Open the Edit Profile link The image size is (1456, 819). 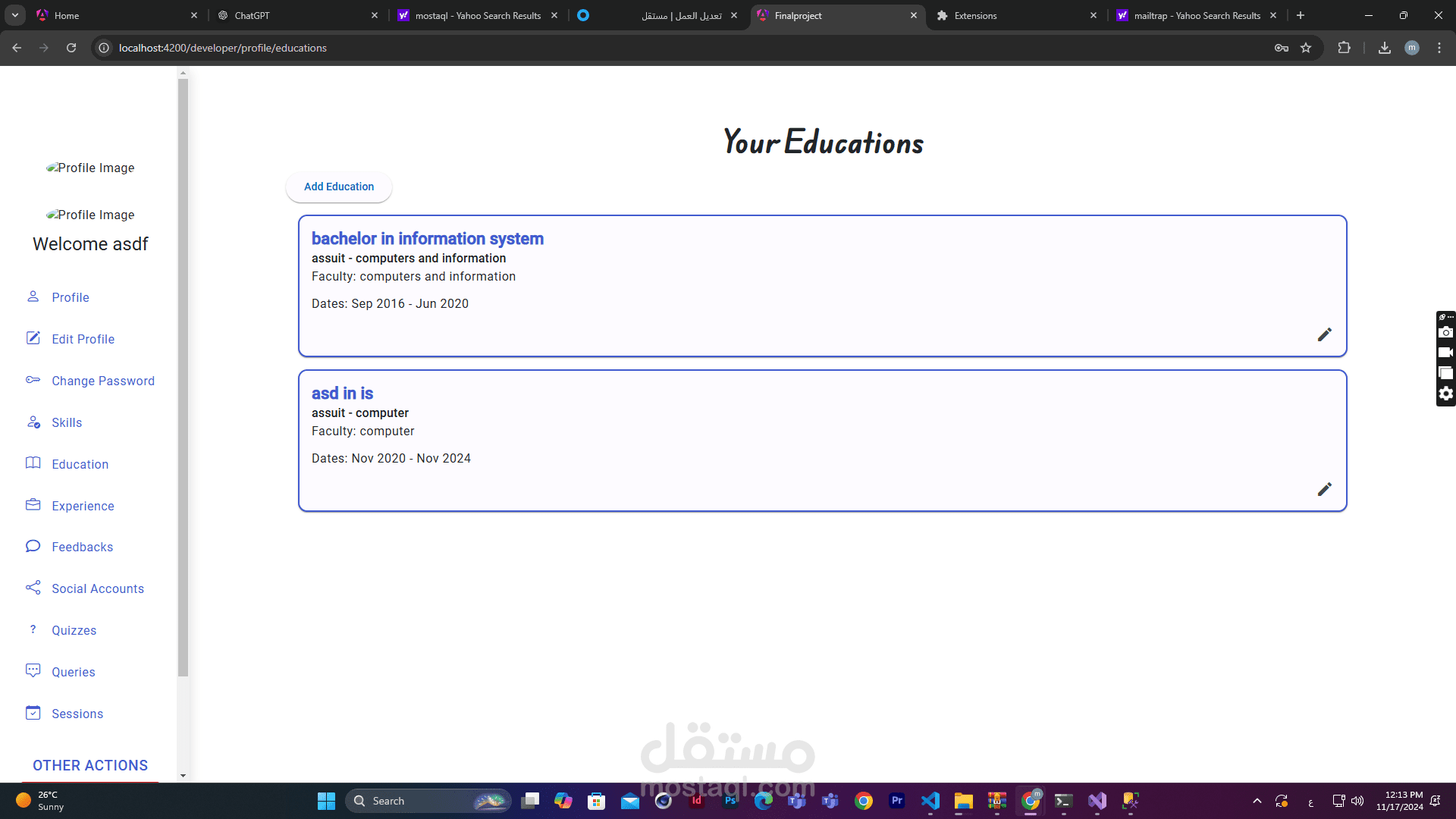(83, 339)
